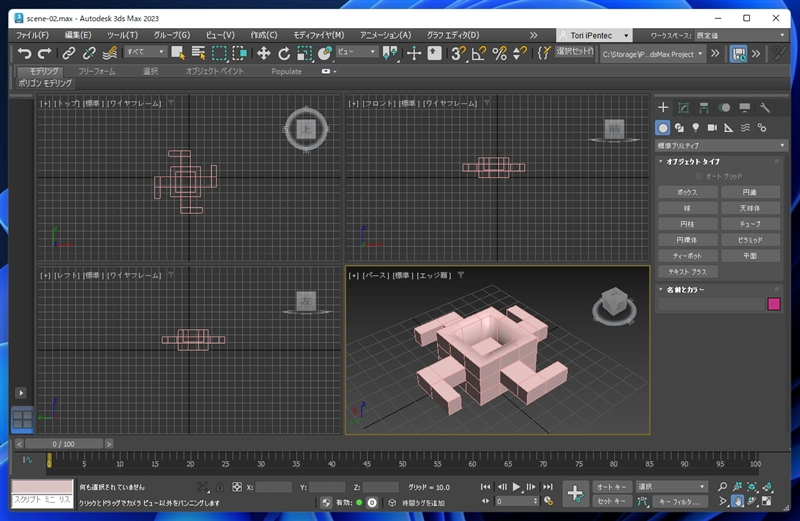The width and height of the screenshot is (800, 521).
Task: Click the X coordinate input field
Action: coord(273,487)
